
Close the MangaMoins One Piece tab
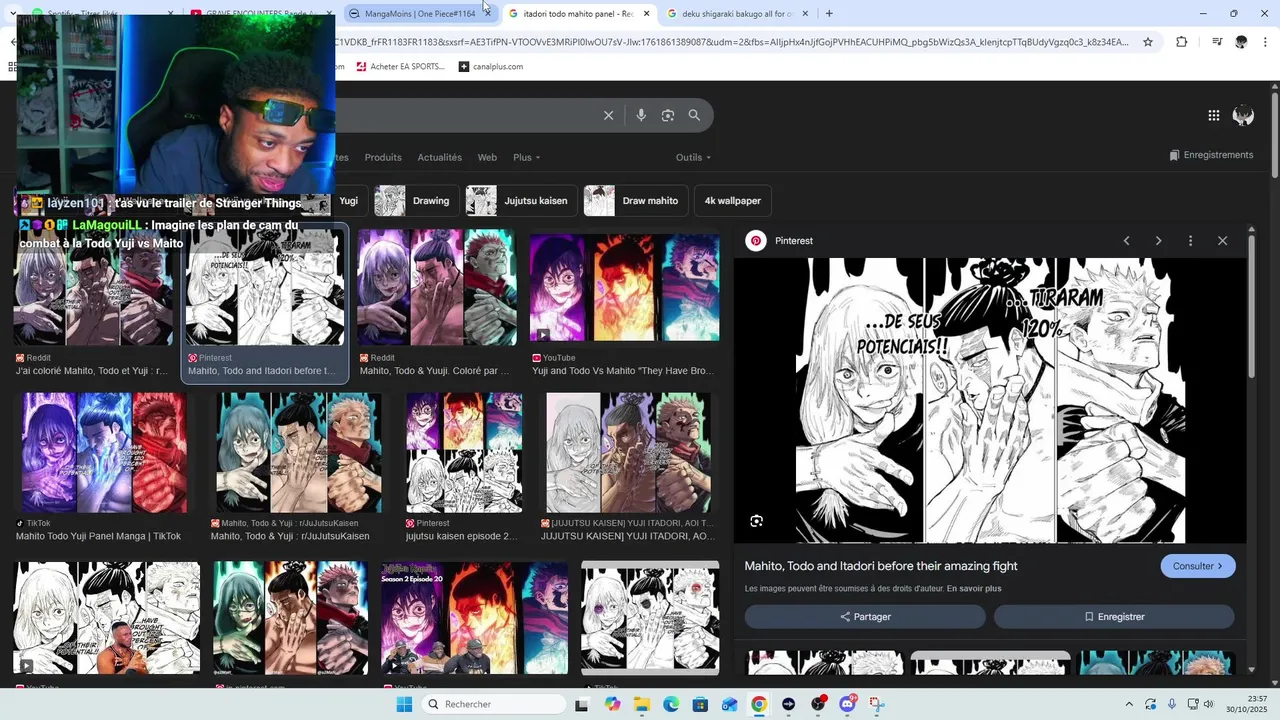tap(487, 13)
